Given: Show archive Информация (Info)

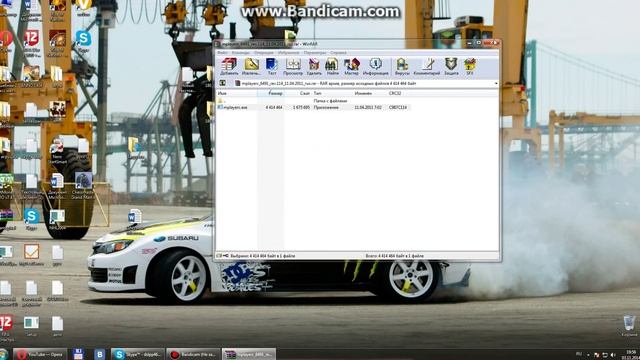Looking at the screenshot, I should (x=376, y=66).
